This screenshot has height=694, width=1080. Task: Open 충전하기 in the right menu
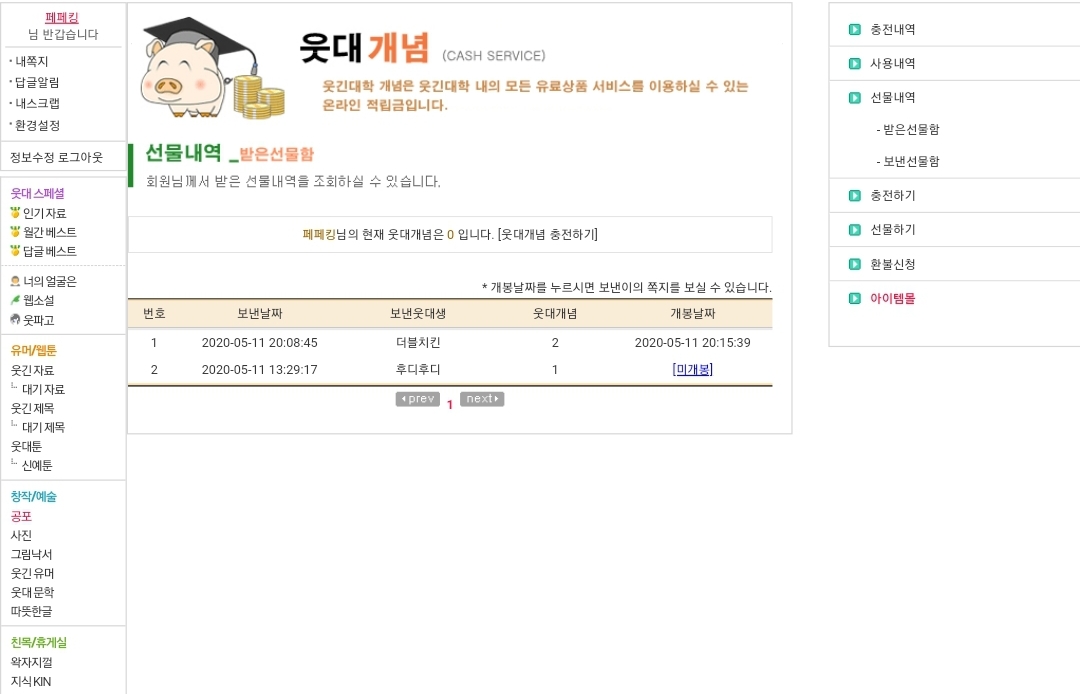[x=893, y=196]
